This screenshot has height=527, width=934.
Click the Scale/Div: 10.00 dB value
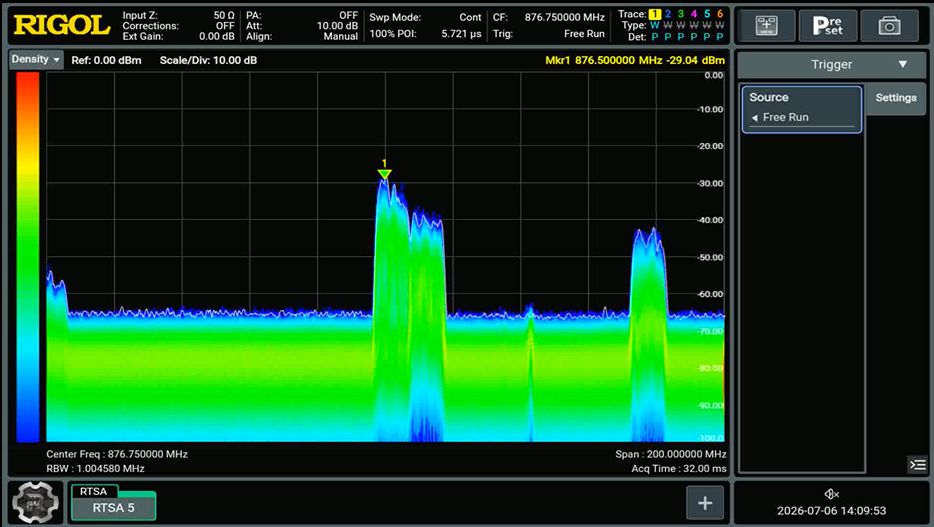point(208,60)
